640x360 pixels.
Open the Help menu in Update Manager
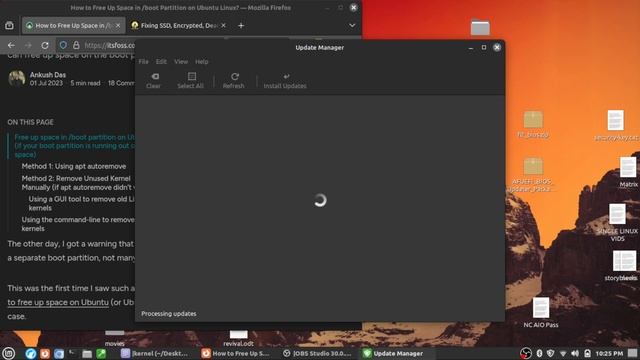pos(202,62)
